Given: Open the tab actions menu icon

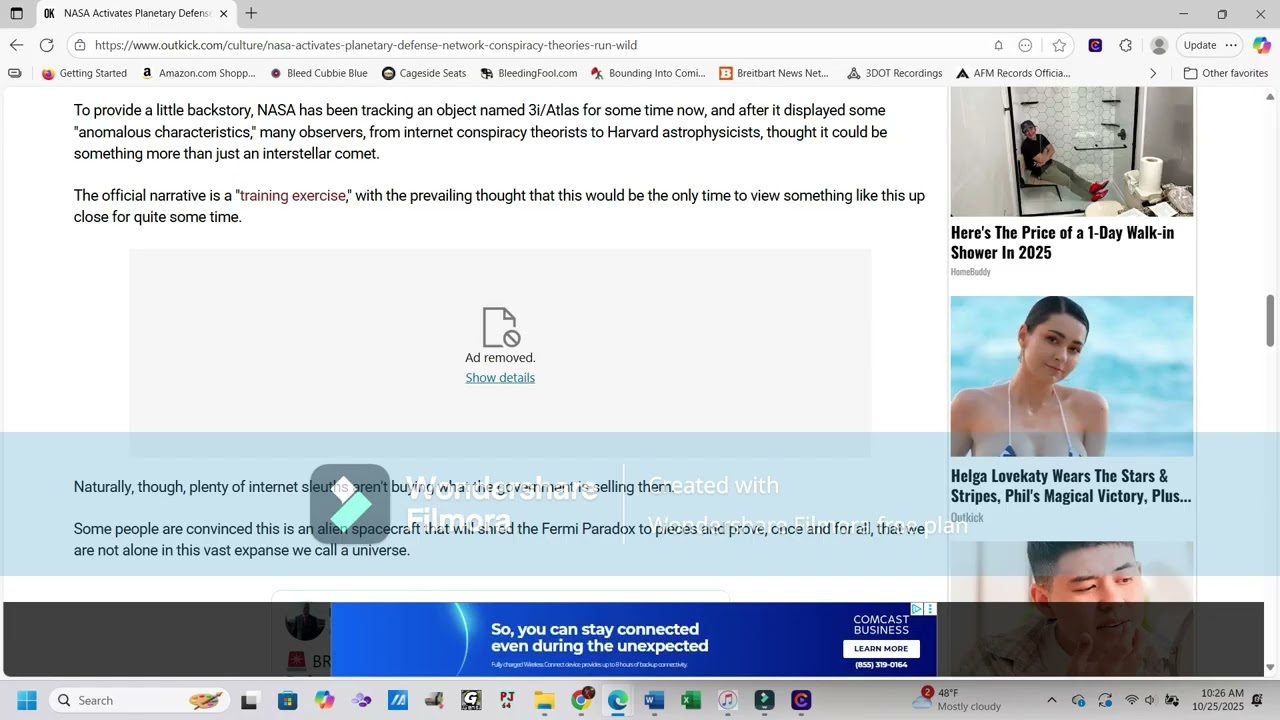Looking at the screenshot, I should click(16, 14).
